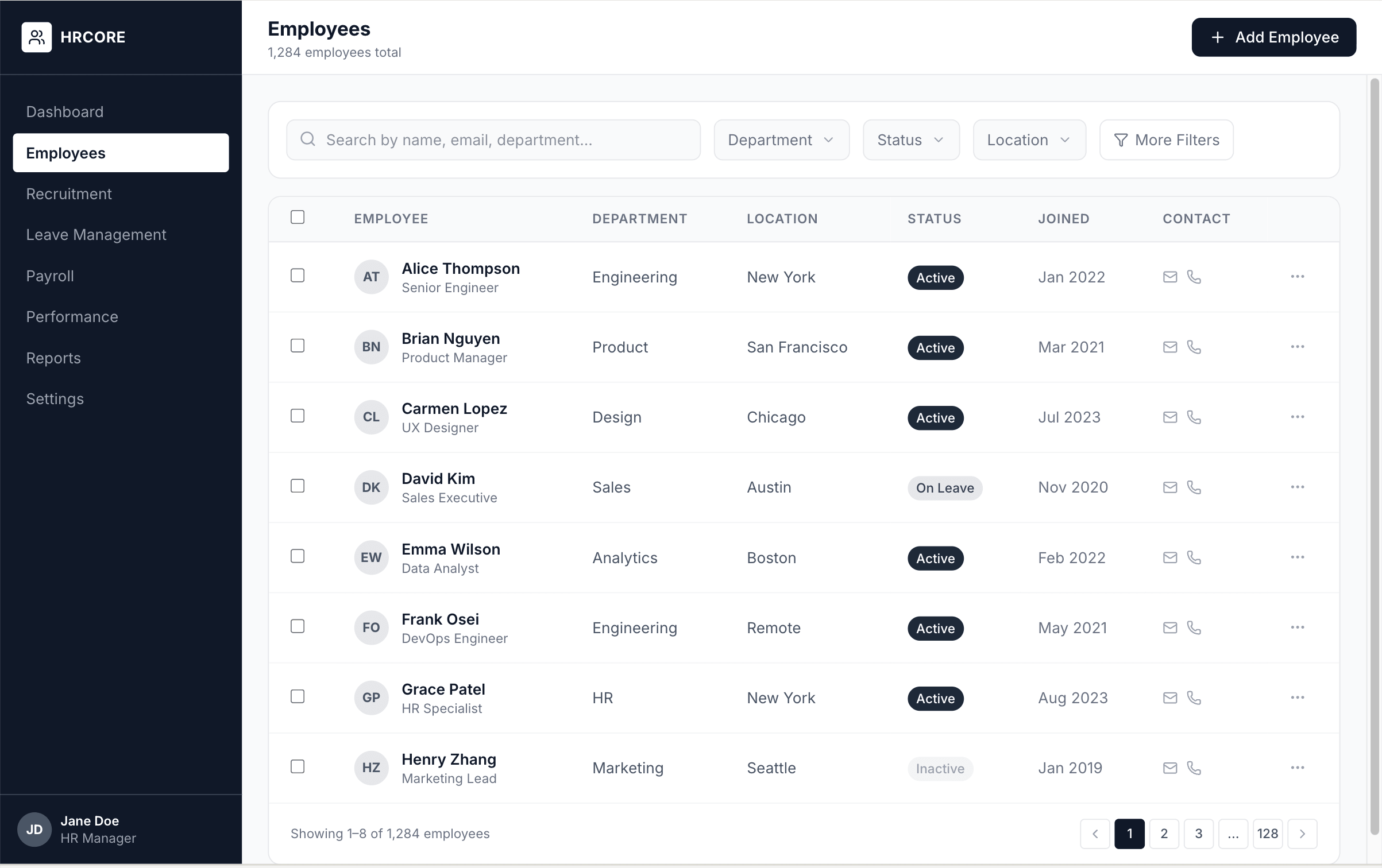Viewport: 1382px width, 868px height.
Task: Click the phone icon for Emma Wilson
Action: [x=1194, y=558]
